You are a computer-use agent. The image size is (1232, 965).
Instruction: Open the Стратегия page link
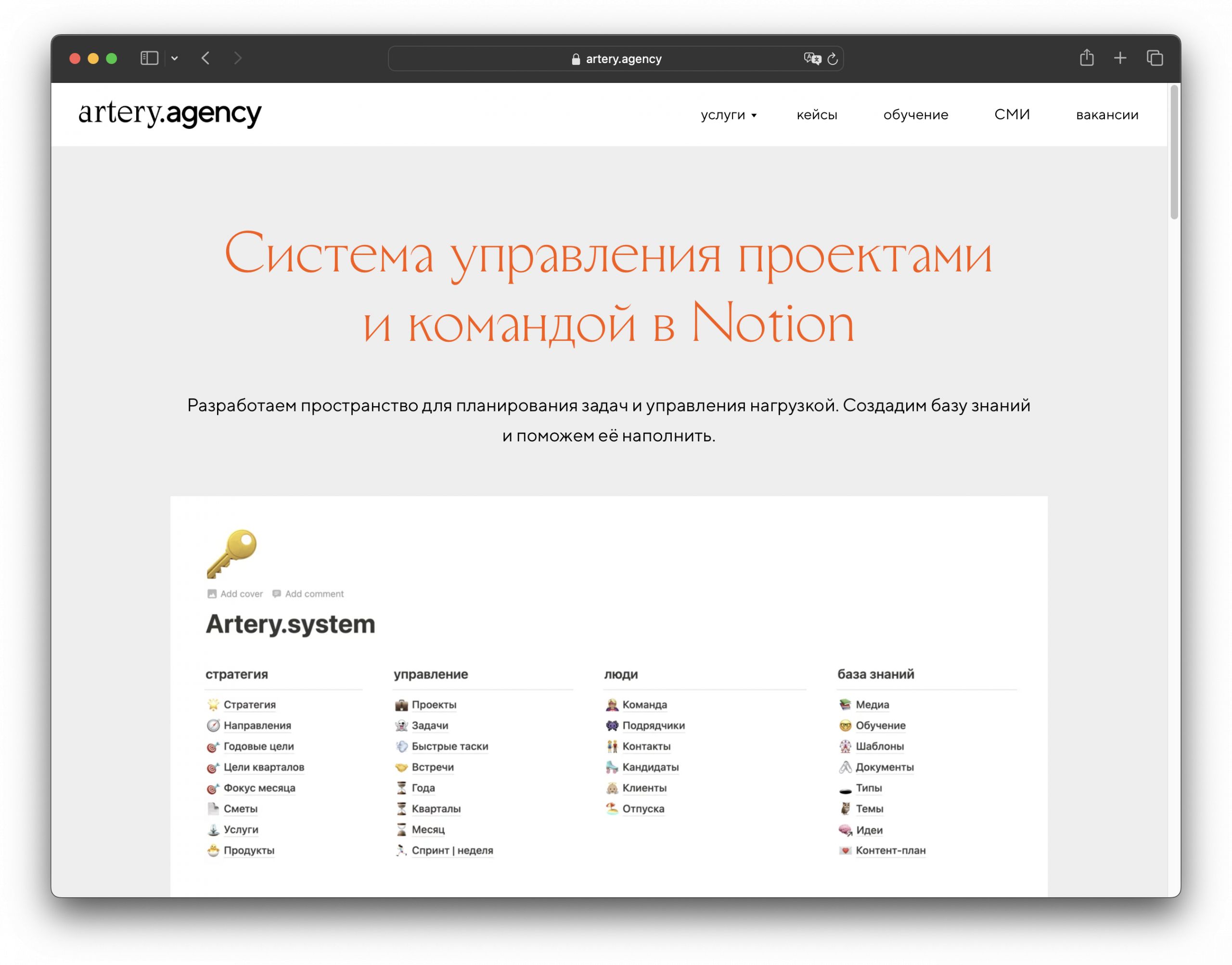click(249, 704)
